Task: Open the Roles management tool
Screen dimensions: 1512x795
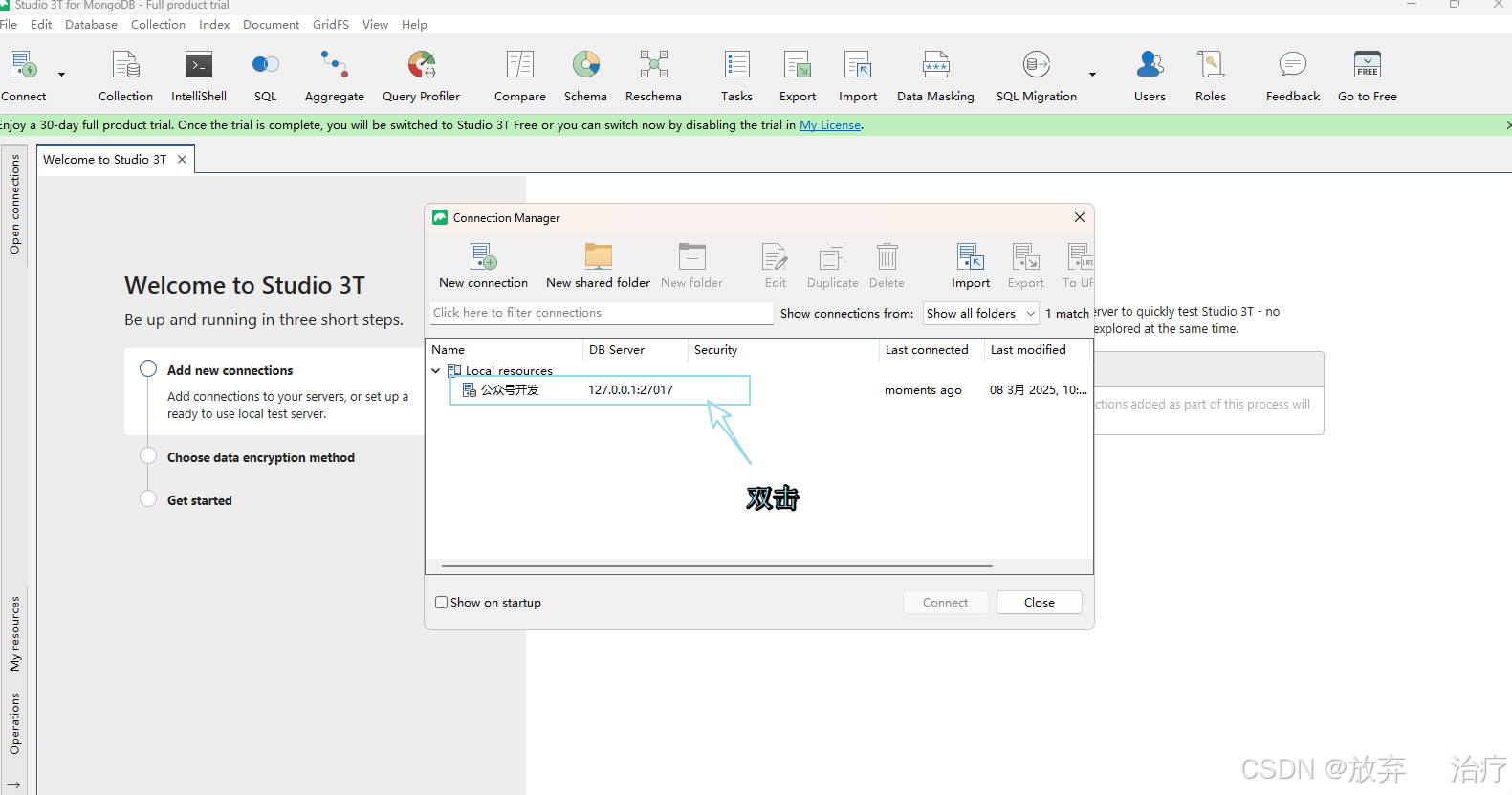Action: pyautogui.click(x=1211, y=66)
